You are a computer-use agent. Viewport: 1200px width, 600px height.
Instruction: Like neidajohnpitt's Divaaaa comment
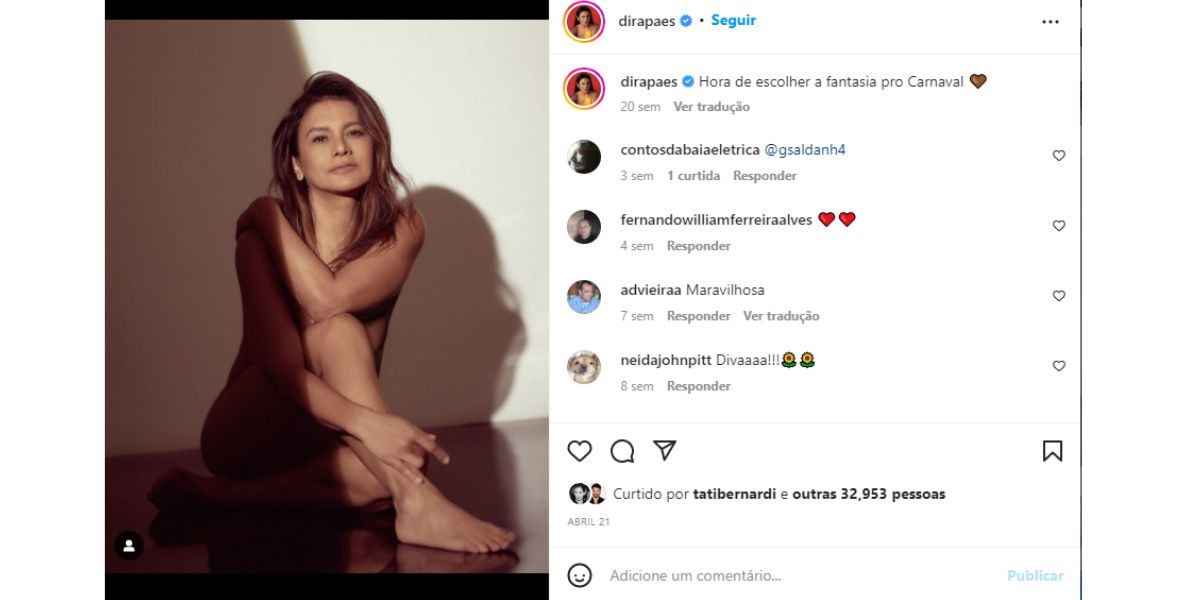click(1059, 366)
